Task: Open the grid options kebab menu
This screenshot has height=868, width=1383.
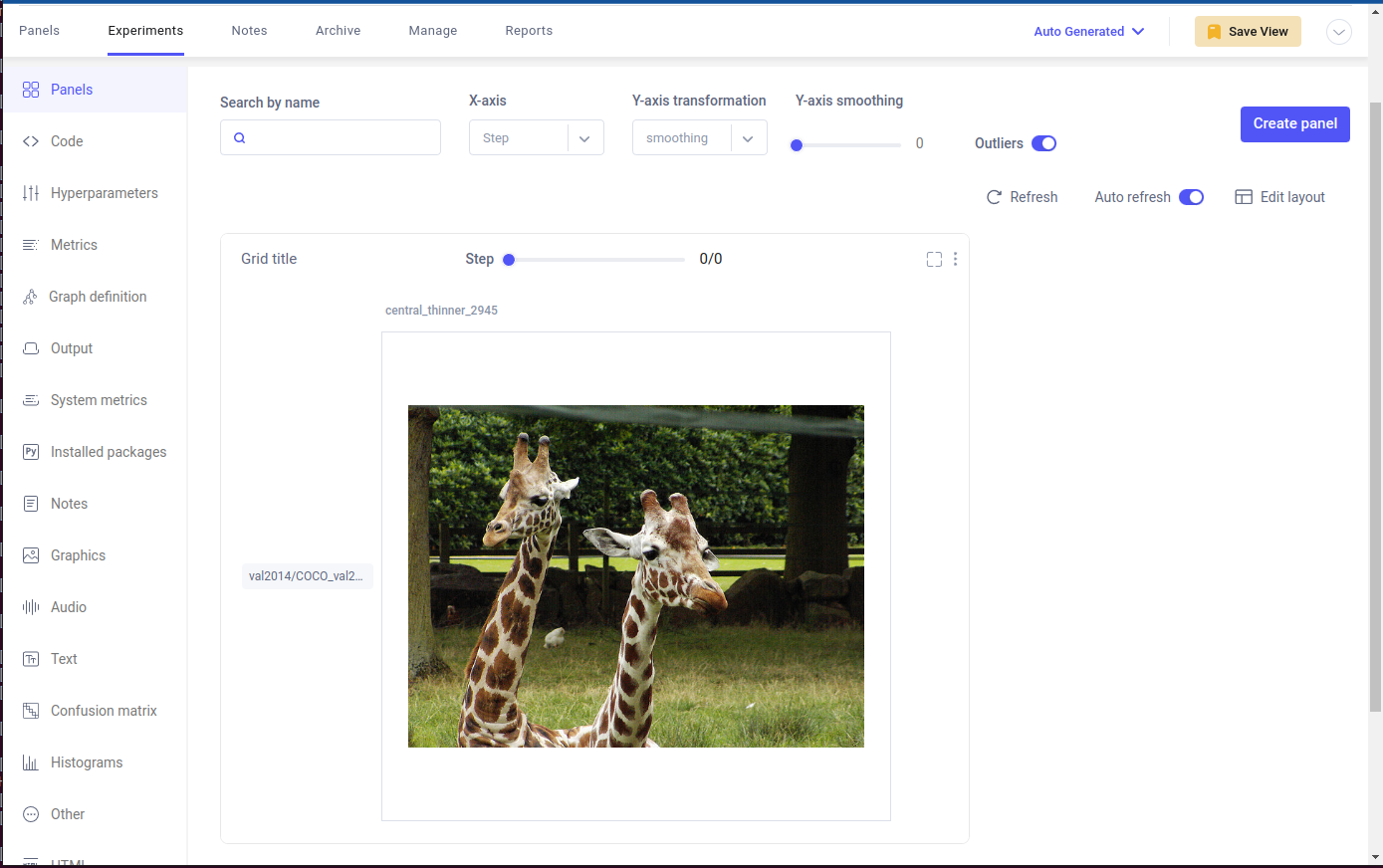Action: click(x=955, y=259)
